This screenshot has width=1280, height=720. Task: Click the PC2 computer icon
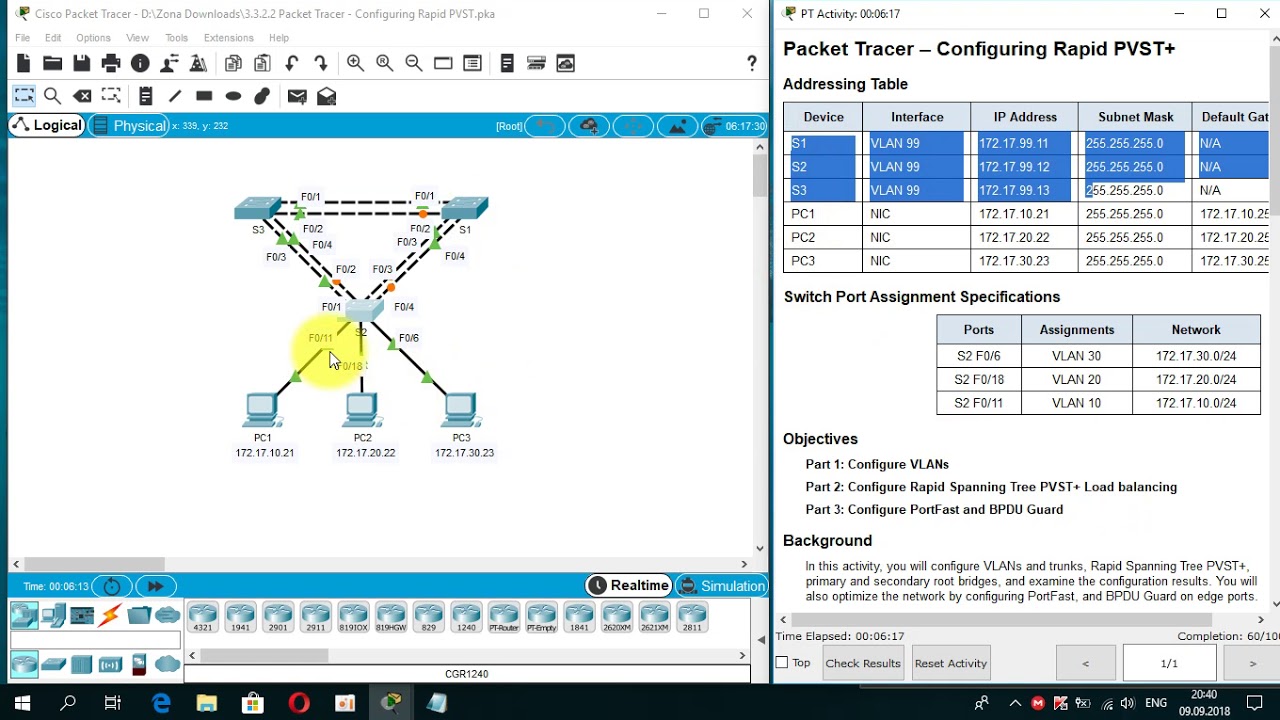point(362,411)
